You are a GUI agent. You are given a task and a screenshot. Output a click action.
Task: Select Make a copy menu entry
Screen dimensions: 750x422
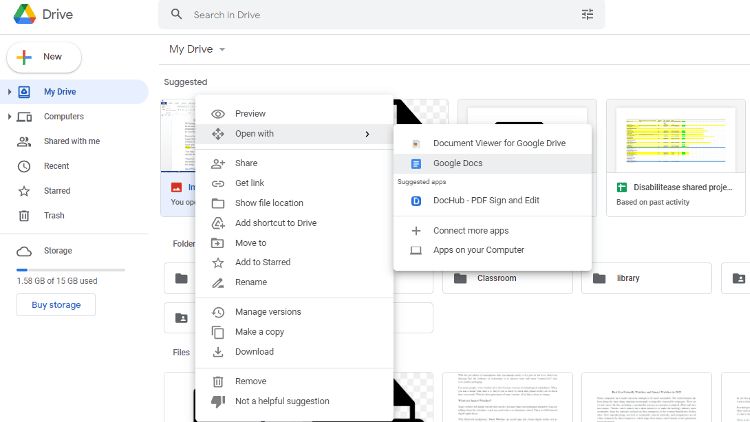(x=294, y=332)
